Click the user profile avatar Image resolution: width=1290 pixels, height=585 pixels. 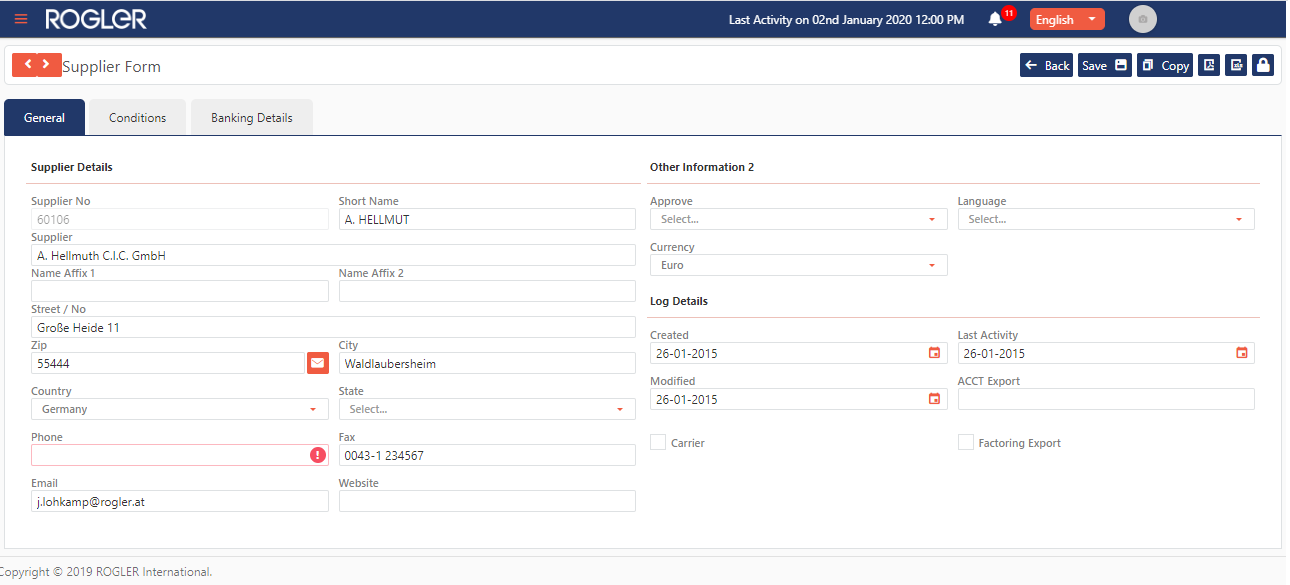pyautogui.click(x=1142, y=19)
